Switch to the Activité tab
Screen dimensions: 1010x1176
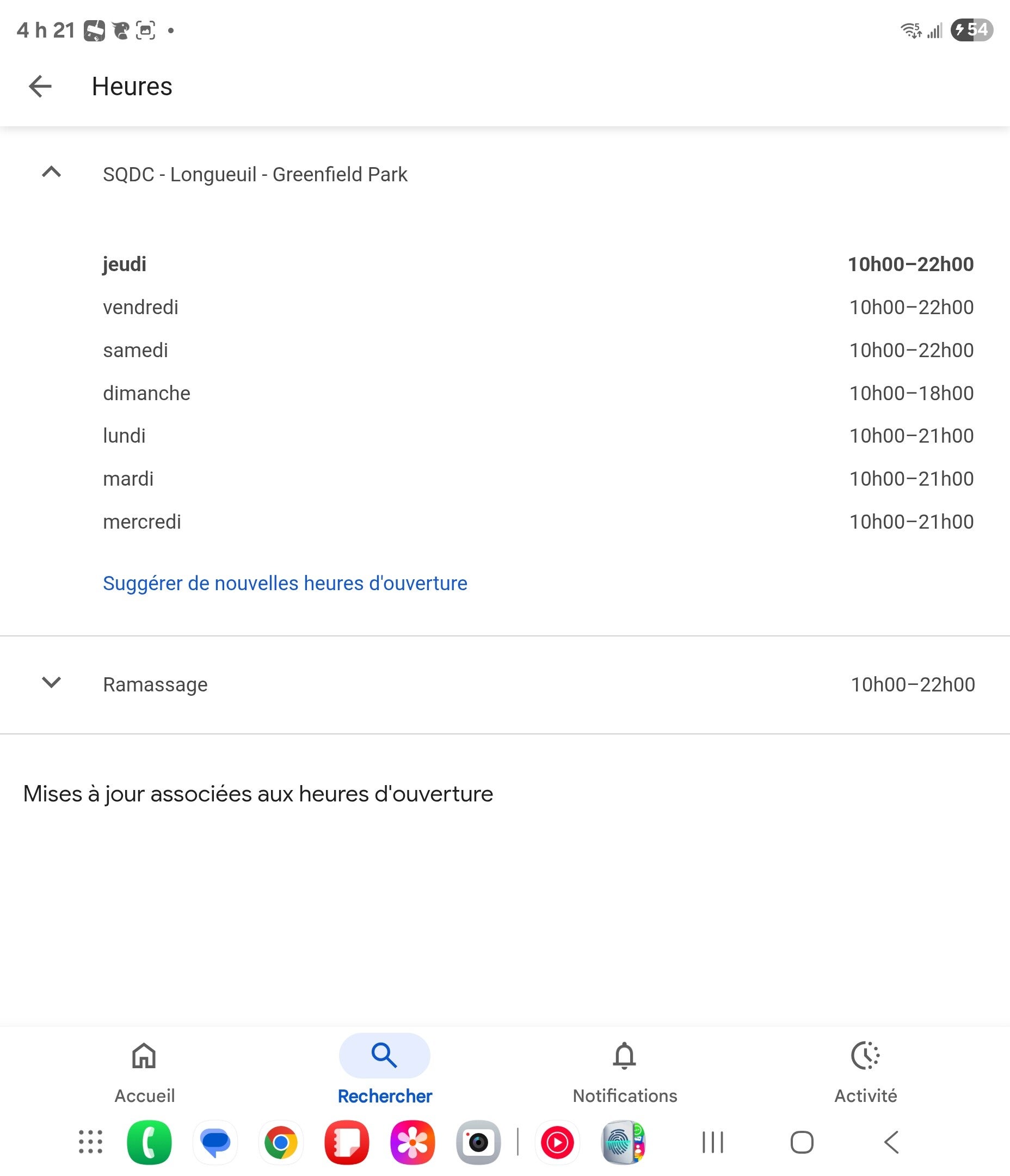(x=865, y=1071)
